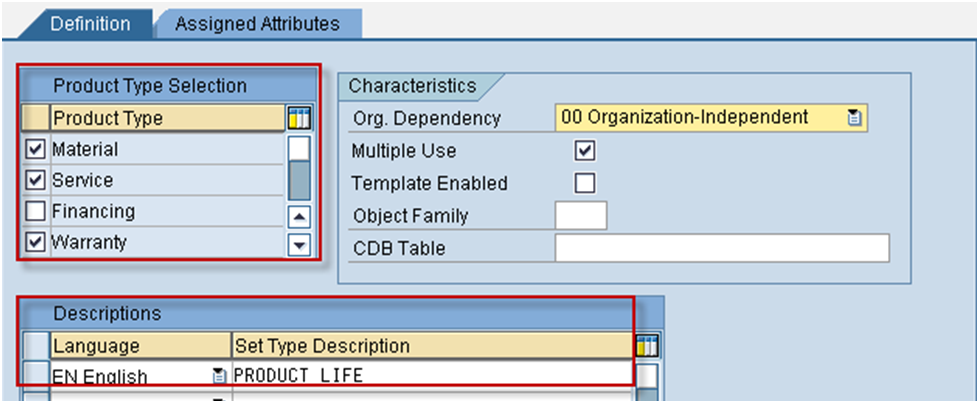Viewport: 979px width, 403px height.
Task: Click scroll up arrow in Product Type list
Action: (x=299, y=217)
